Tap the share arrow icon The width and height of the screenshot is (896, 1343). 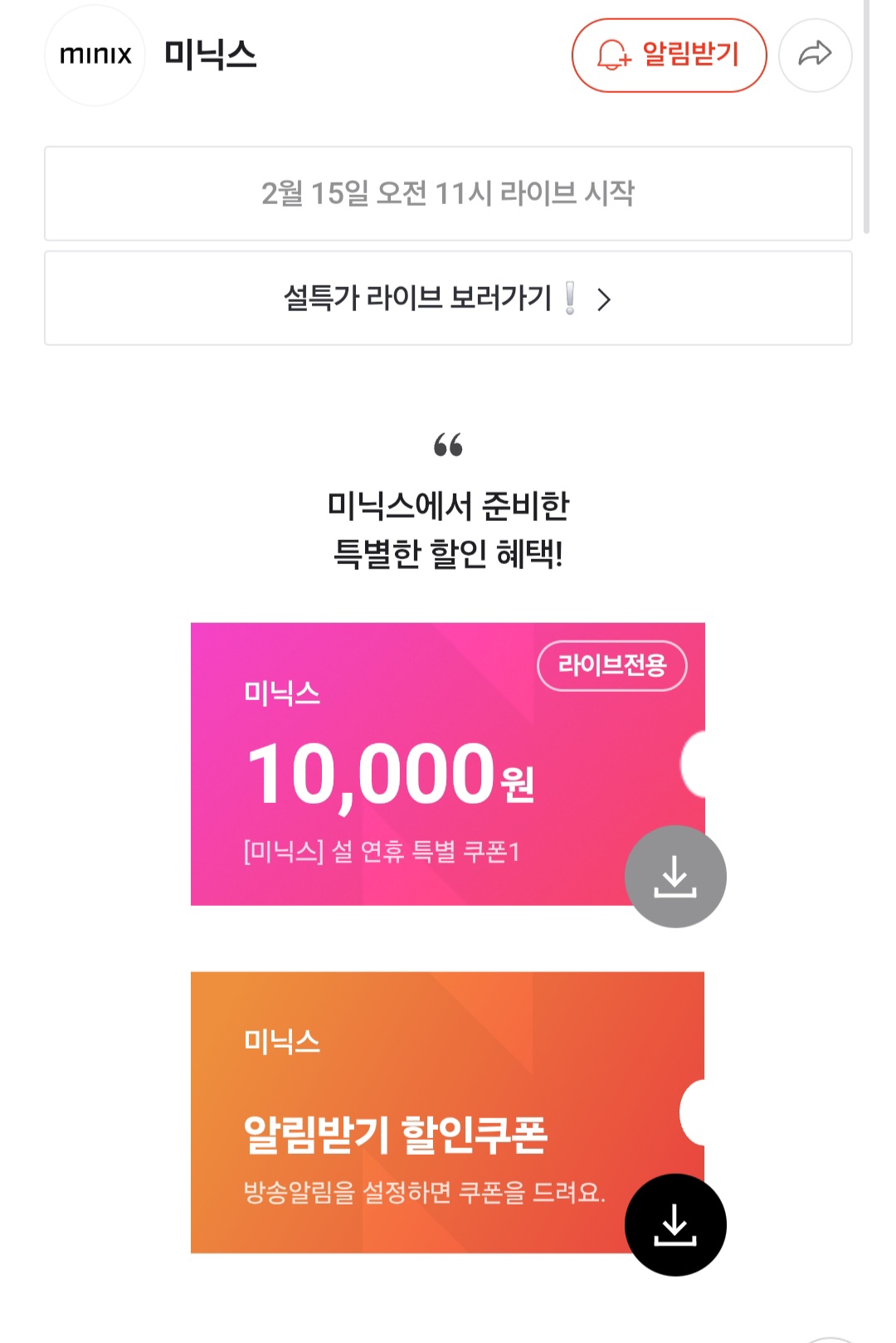pyautogui.click(x=815, y=55)
